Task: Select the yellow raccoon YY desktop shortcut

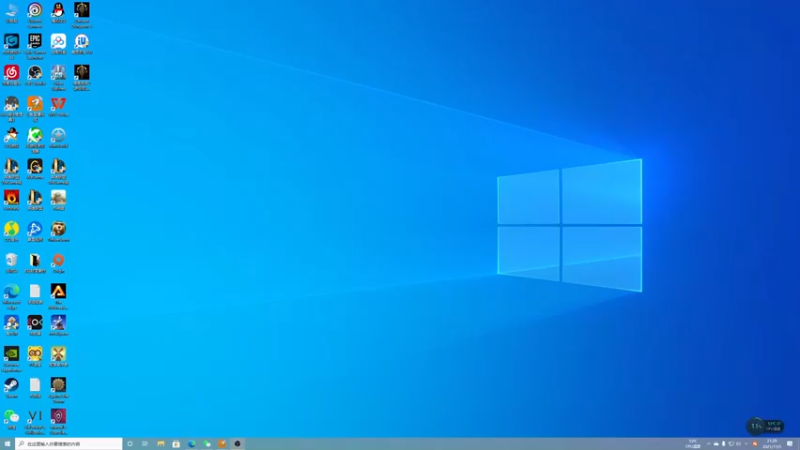Action: coord(35,356)
